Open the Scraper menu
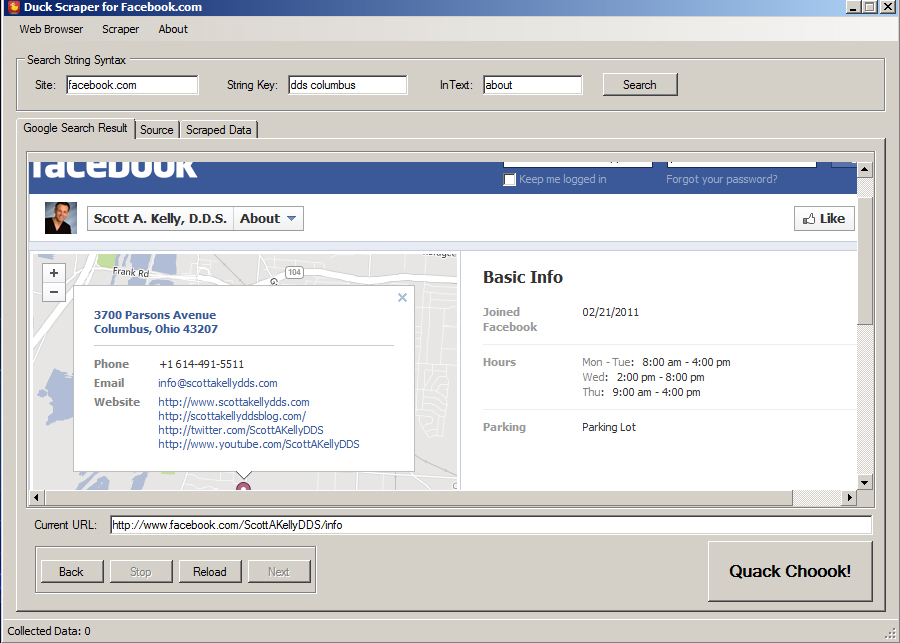The width and height of the screenshot is (900, 643). click(x=121, y=29)
